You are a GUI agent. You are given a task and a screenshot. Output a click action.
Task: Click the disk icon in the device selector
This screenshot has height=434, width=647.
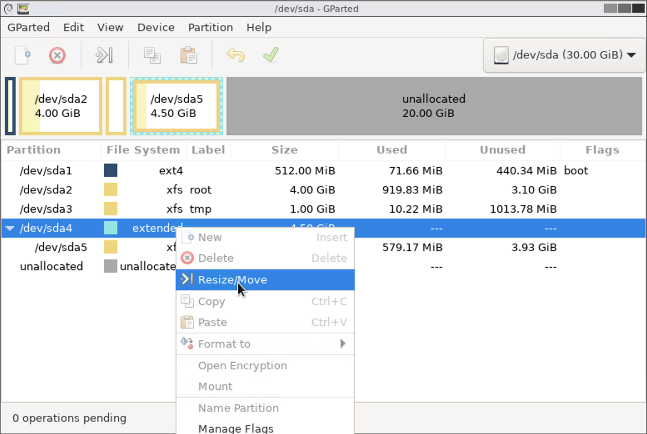point(501,55)
